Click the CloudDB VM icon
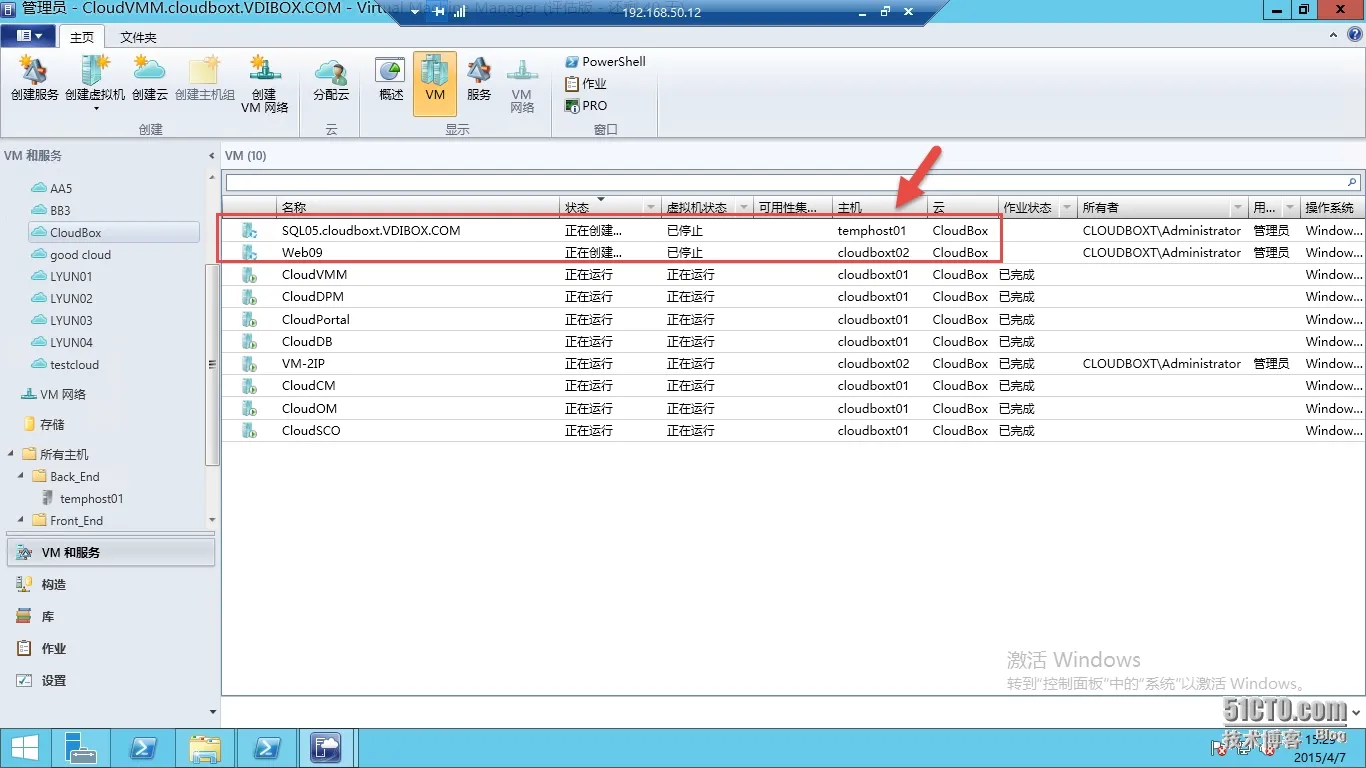1366x768 pixels. tap(249, 341)
